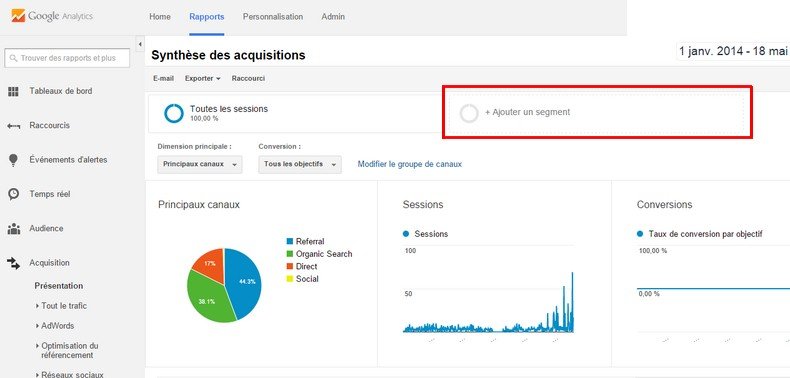The image size is (790, 378).
Task: Click the Google Analytics logo
Action: (52, 16)
